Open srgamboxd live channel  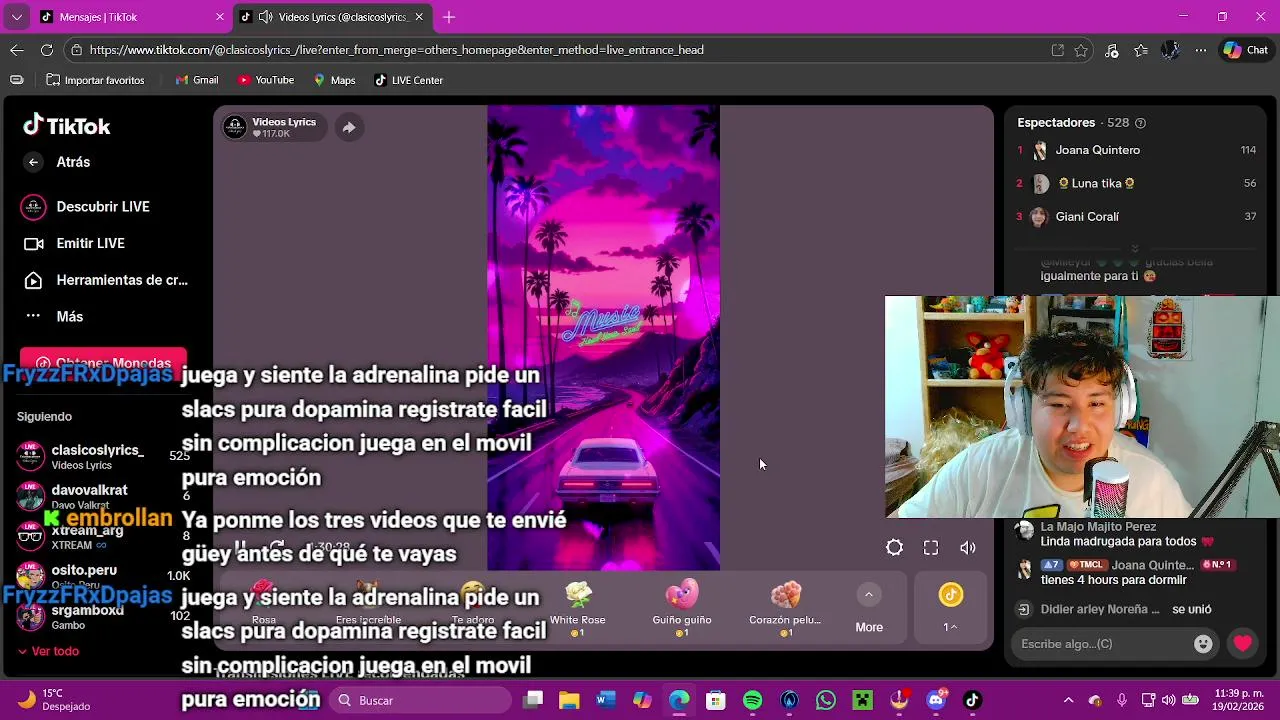(x=102, y=616)
